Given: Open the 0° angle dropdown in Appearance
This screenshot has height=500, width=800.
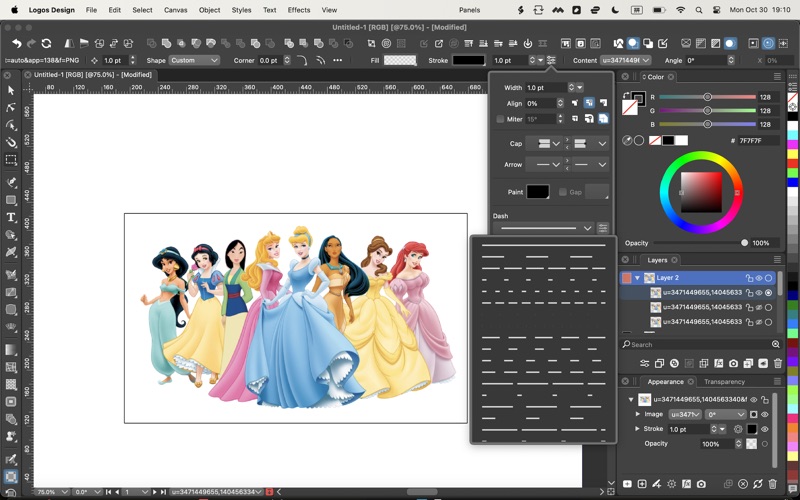Looking at the screenshot, I should coord(726,414).
